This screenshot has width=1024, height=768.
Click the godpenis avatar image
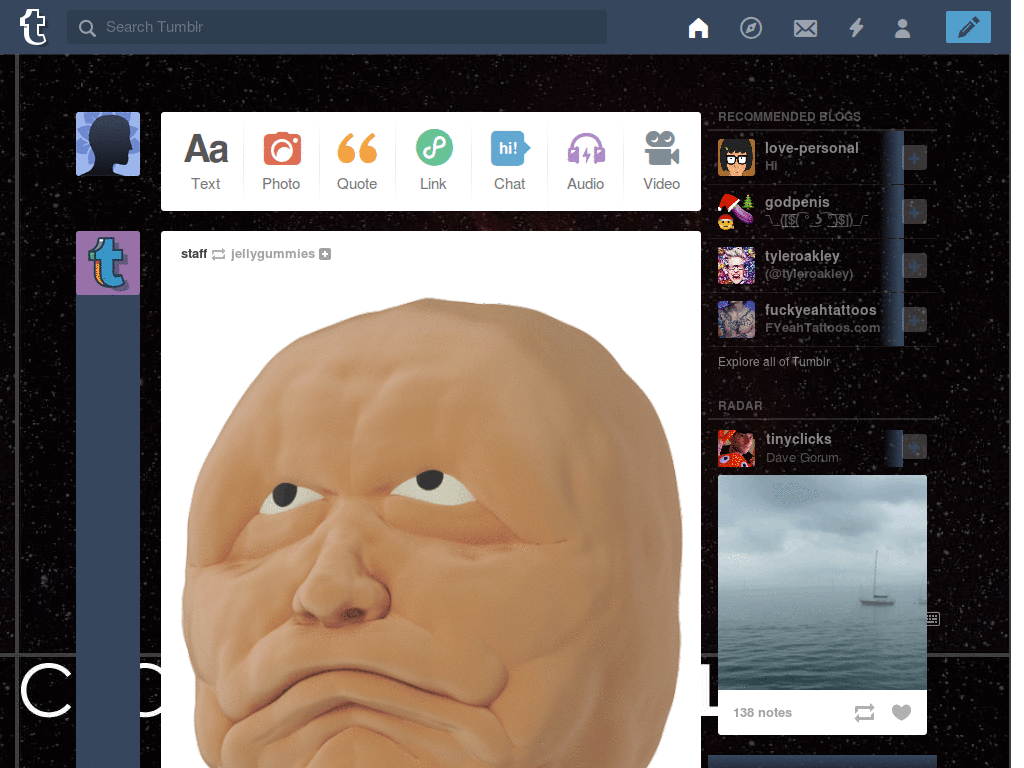tap(736, 212)
